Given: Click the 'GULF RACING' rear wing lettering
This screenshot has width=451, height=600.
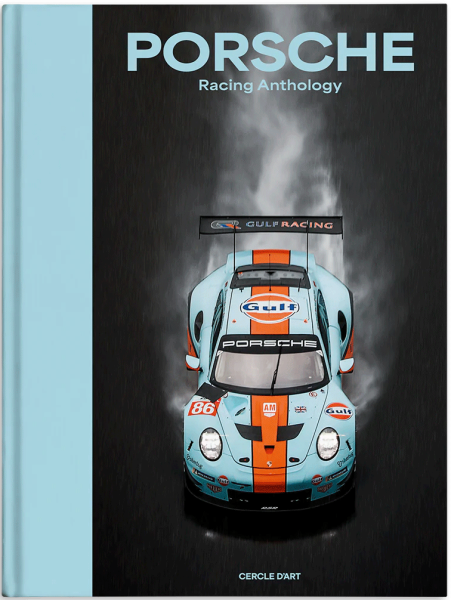Looking at the screenshot, I should click(x=289, y=225).
